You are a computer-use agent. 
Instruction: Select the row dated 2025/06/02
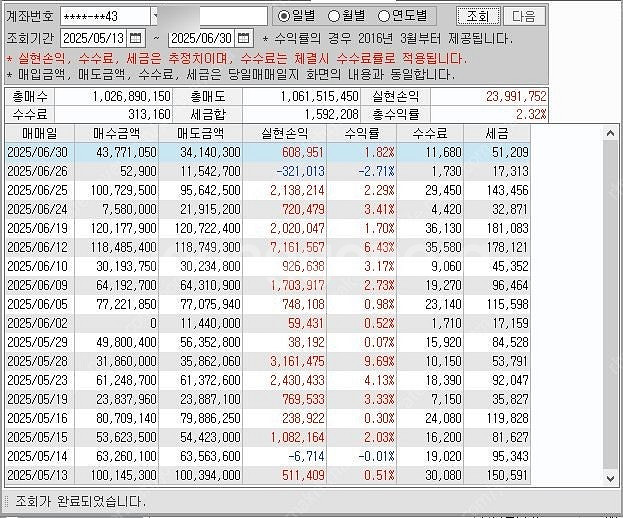click(268, 323)
